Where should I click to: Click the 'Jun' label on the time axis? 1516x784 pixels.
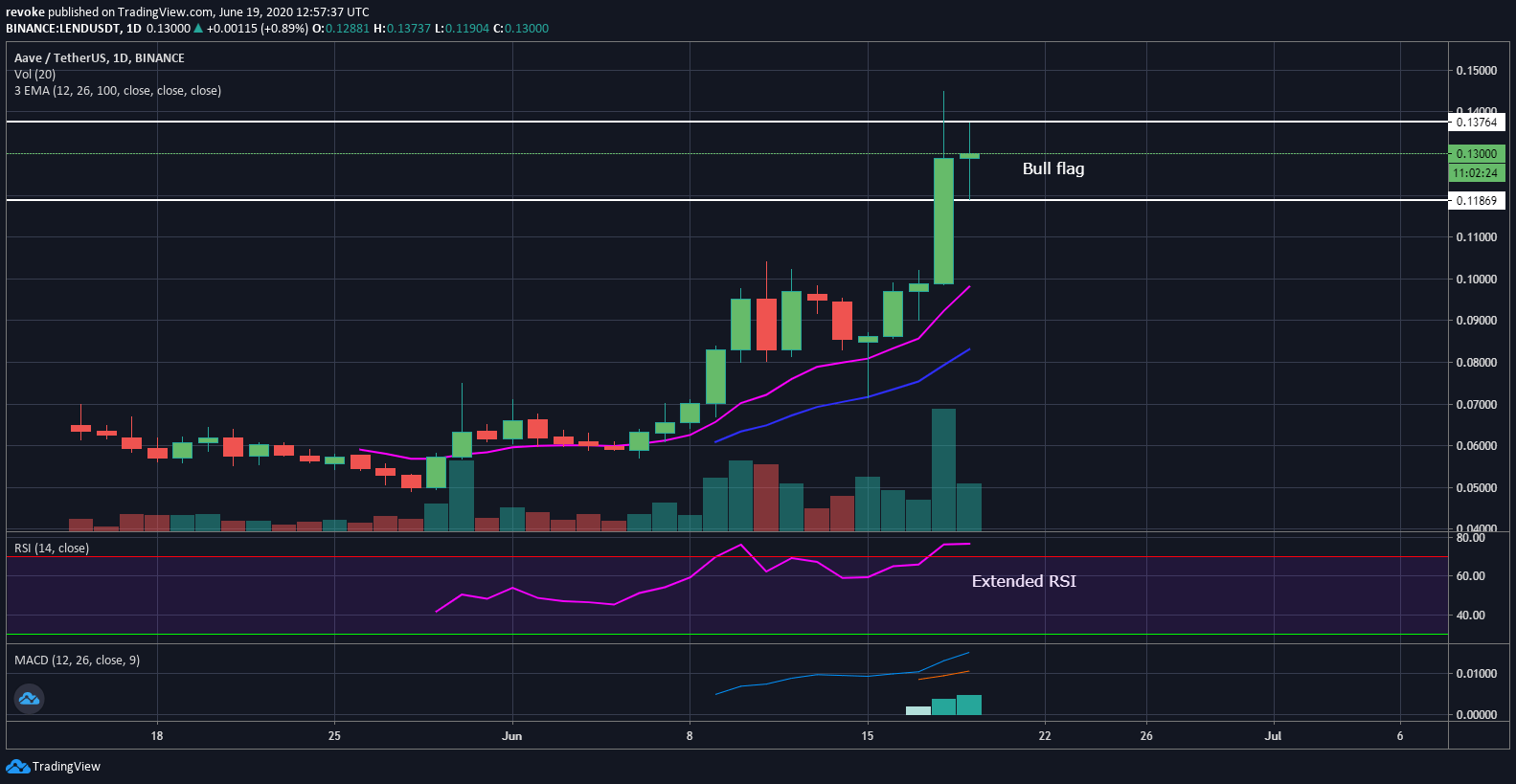tap(512, 736)
